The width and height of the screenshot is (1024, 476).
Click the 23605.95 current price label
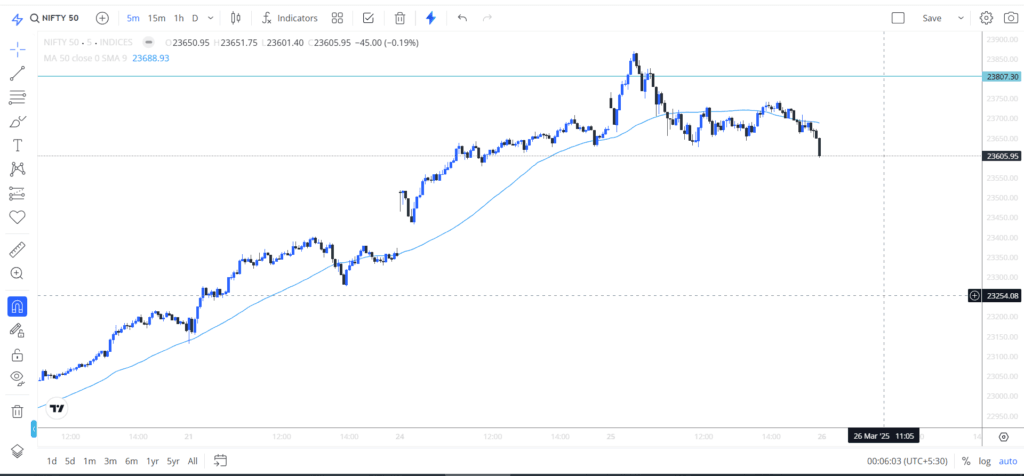coord(1002,156)
